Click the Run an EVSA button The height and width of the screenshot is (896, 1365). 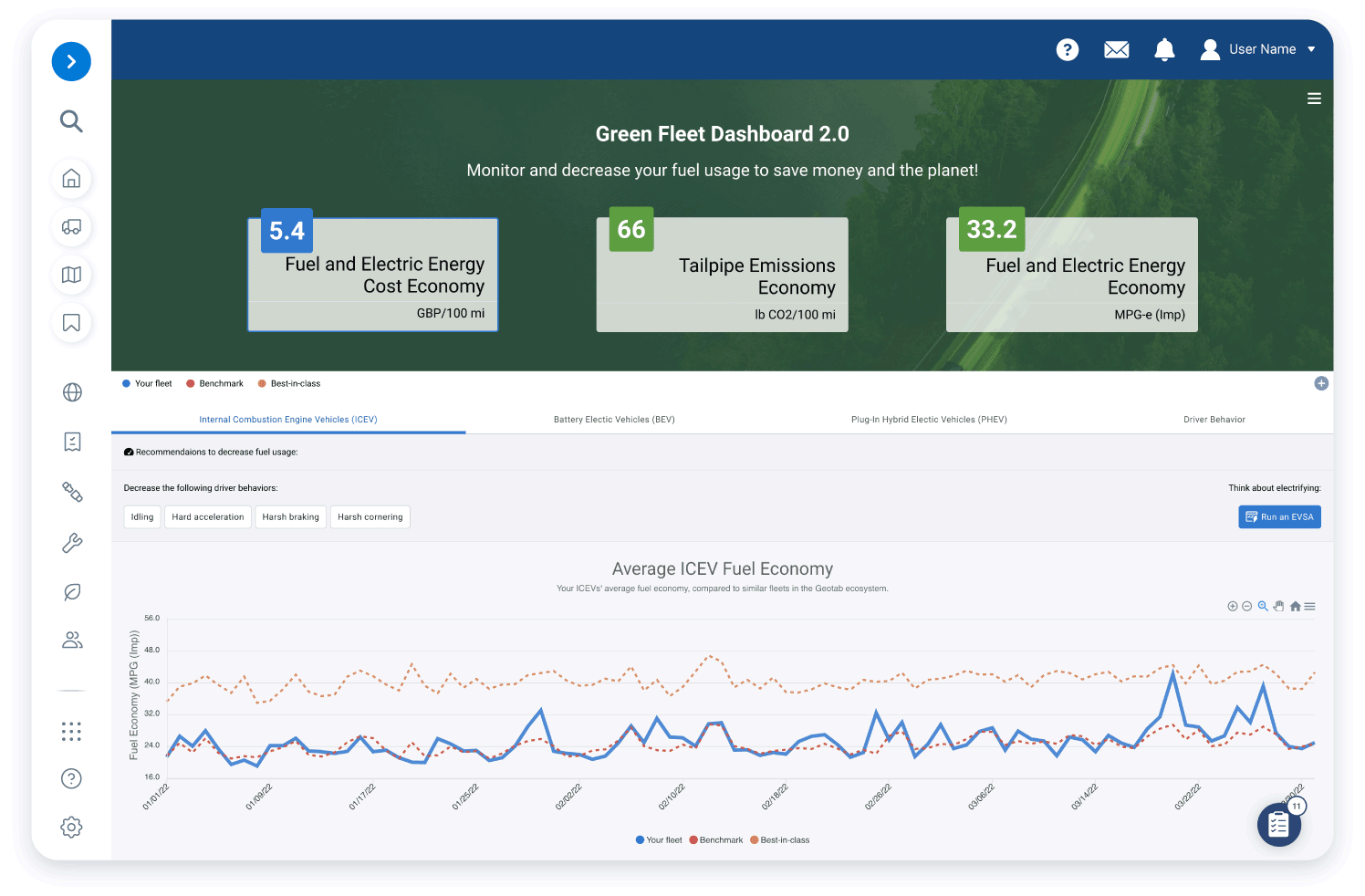point(1279,517)
